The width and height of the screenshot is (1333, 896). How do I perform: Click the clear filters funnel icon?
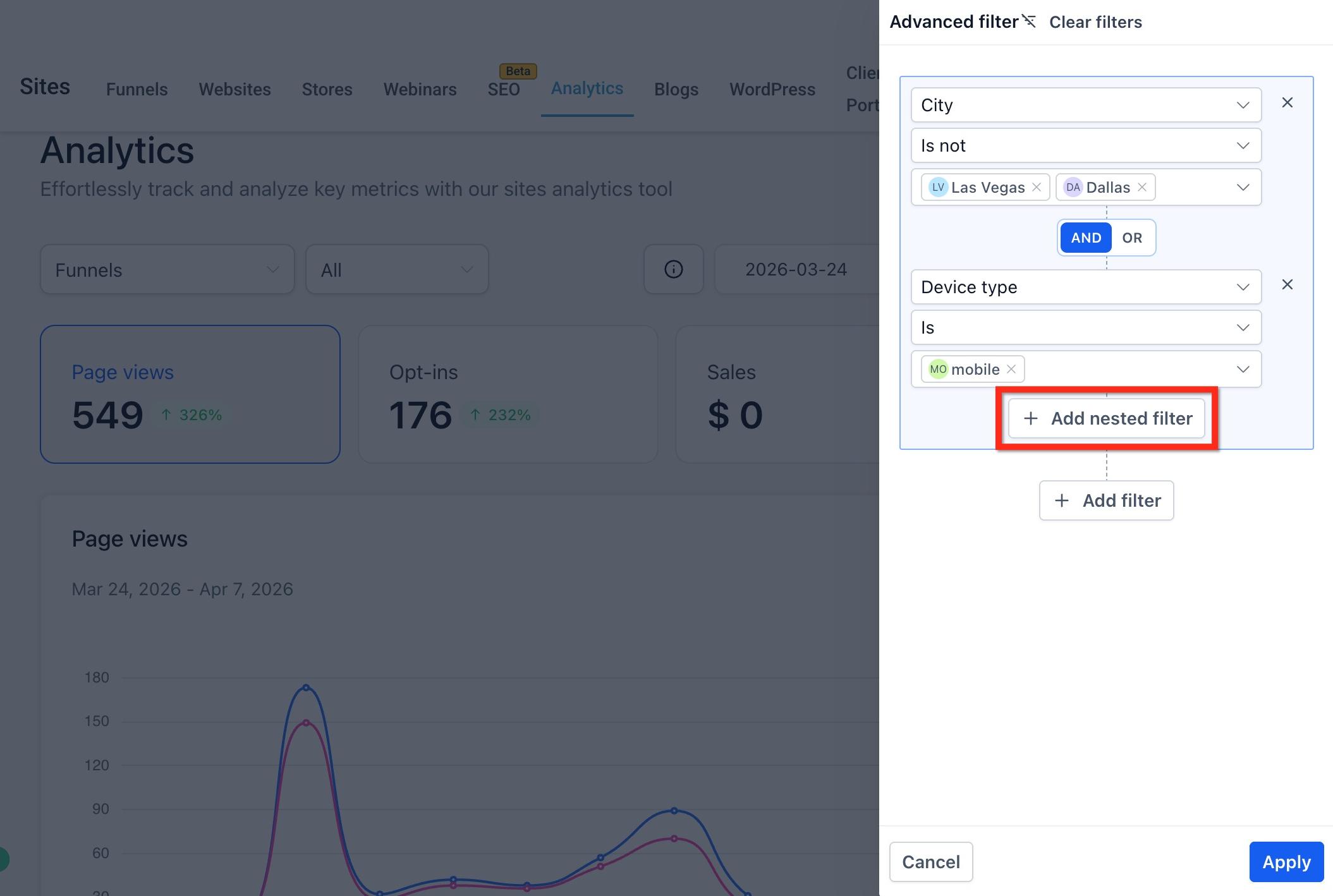(1029, 21)
